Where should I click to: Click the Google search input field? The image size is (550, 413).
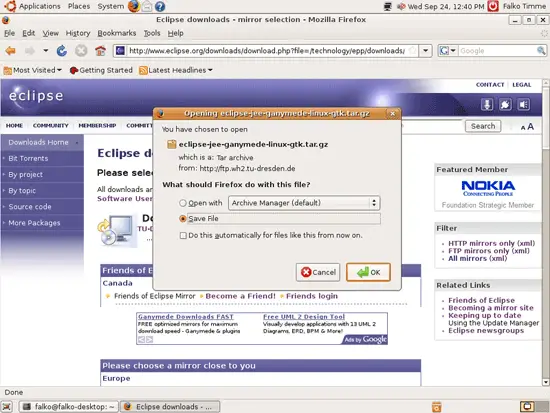[497, 51]
